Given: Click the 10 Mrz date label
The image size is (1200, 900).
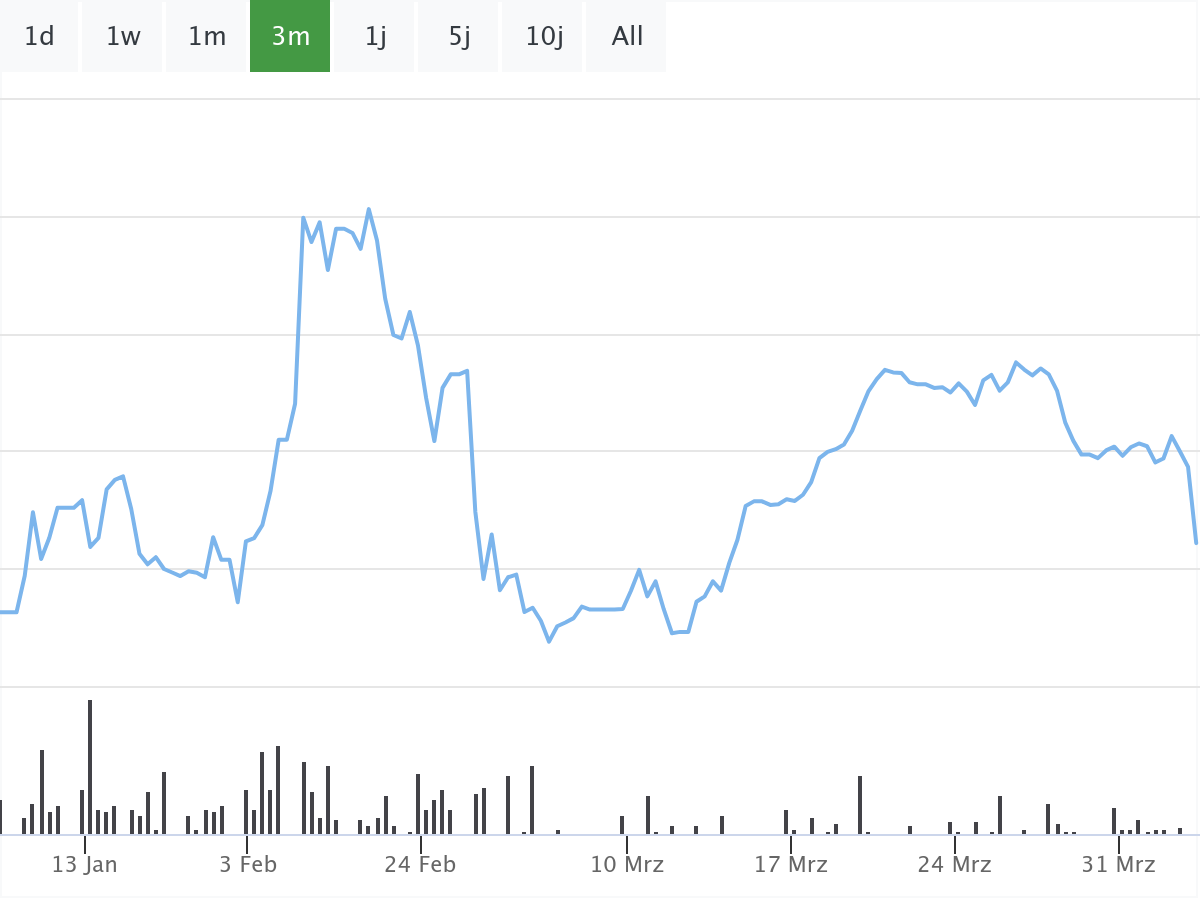Looking at the screenshot, I should point(626,865).
